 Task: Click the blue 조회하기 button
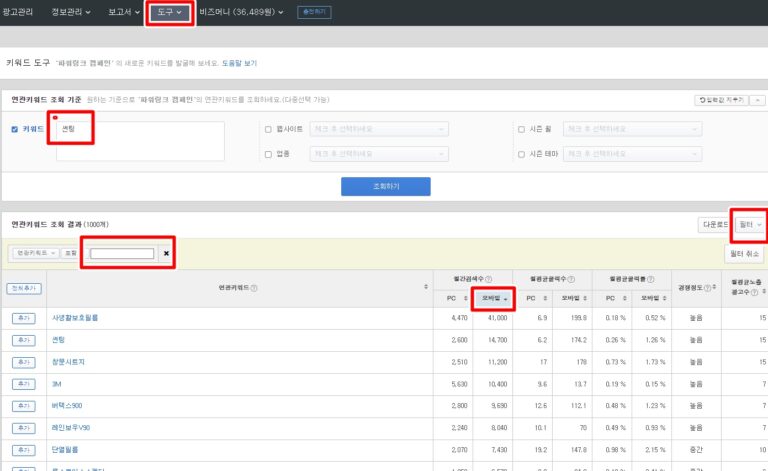point(385,186)
